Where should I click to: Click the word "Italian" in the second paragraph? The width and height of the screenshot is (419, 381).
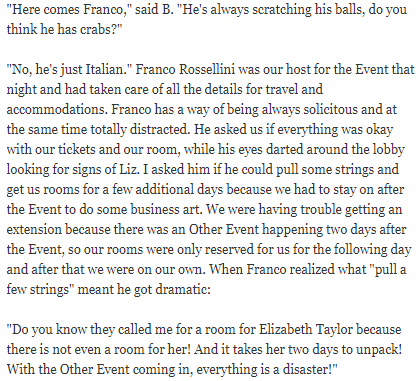click(x=106, y=69)
